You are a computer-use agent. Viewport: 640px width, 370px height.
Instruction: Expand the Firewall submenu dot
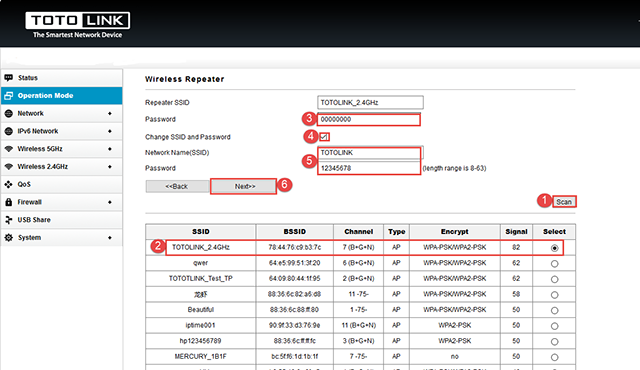tap(110, 202)
